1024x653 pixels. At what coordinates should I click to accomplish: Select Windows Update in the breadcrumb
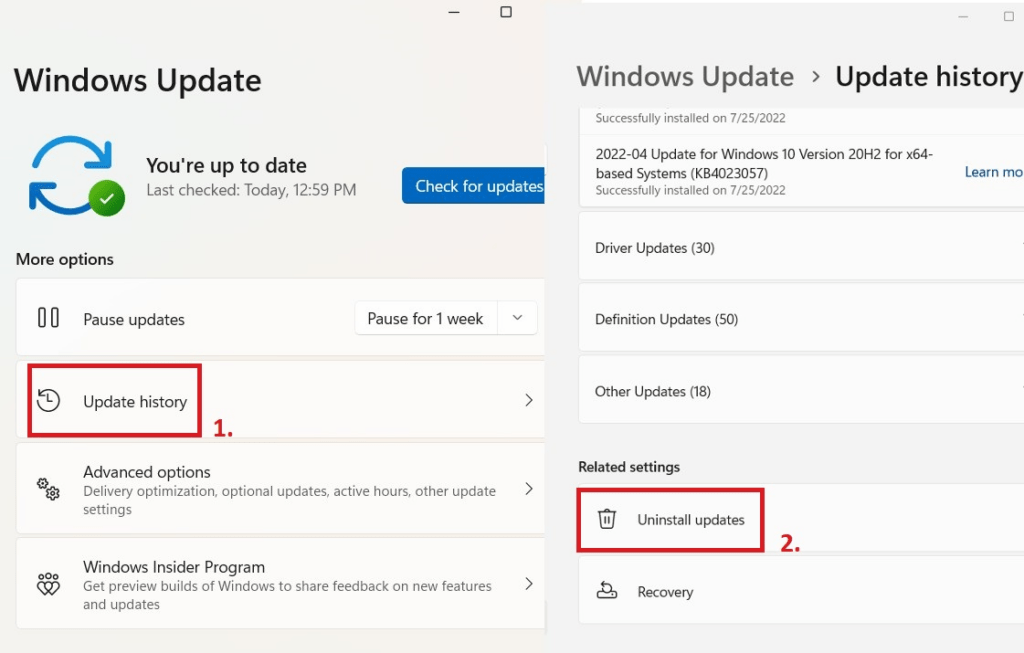[685, 76]
